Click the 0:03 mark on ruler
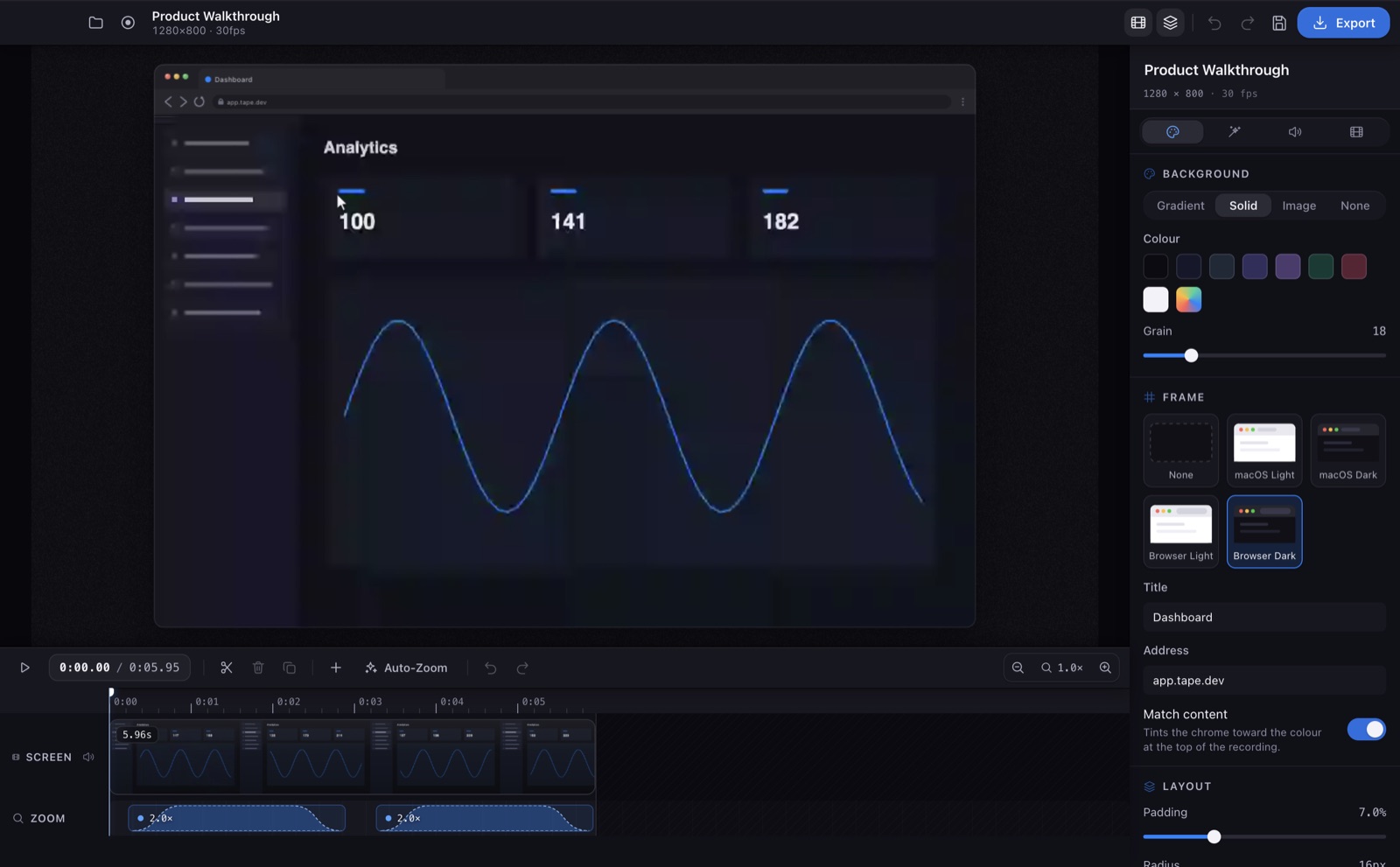This screenshot has width=1400, height=867. pos(371,702)
